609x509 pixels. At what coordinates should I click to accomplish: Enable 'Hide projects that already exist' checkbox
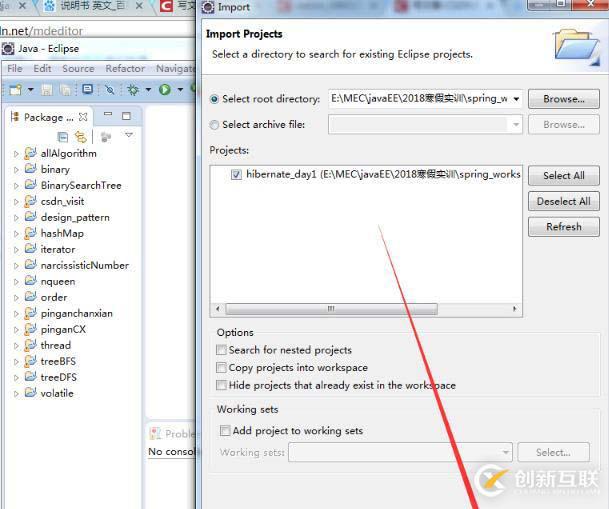[221, 385]
